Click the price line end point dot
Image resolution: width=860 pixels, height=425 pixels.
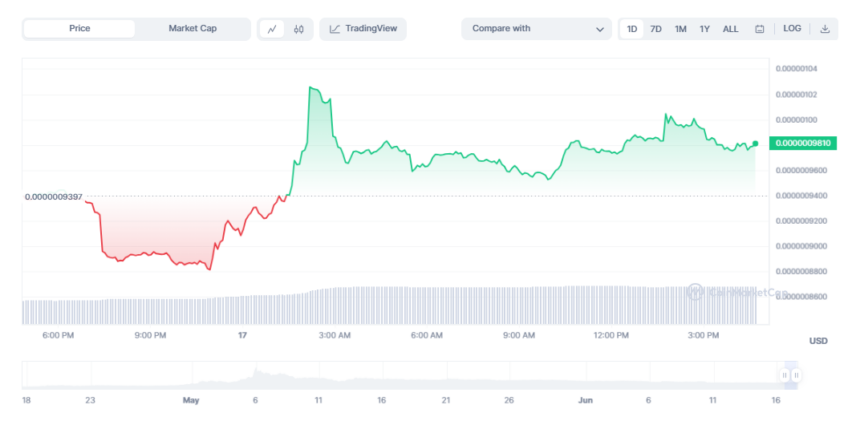(x=755, y=144)
